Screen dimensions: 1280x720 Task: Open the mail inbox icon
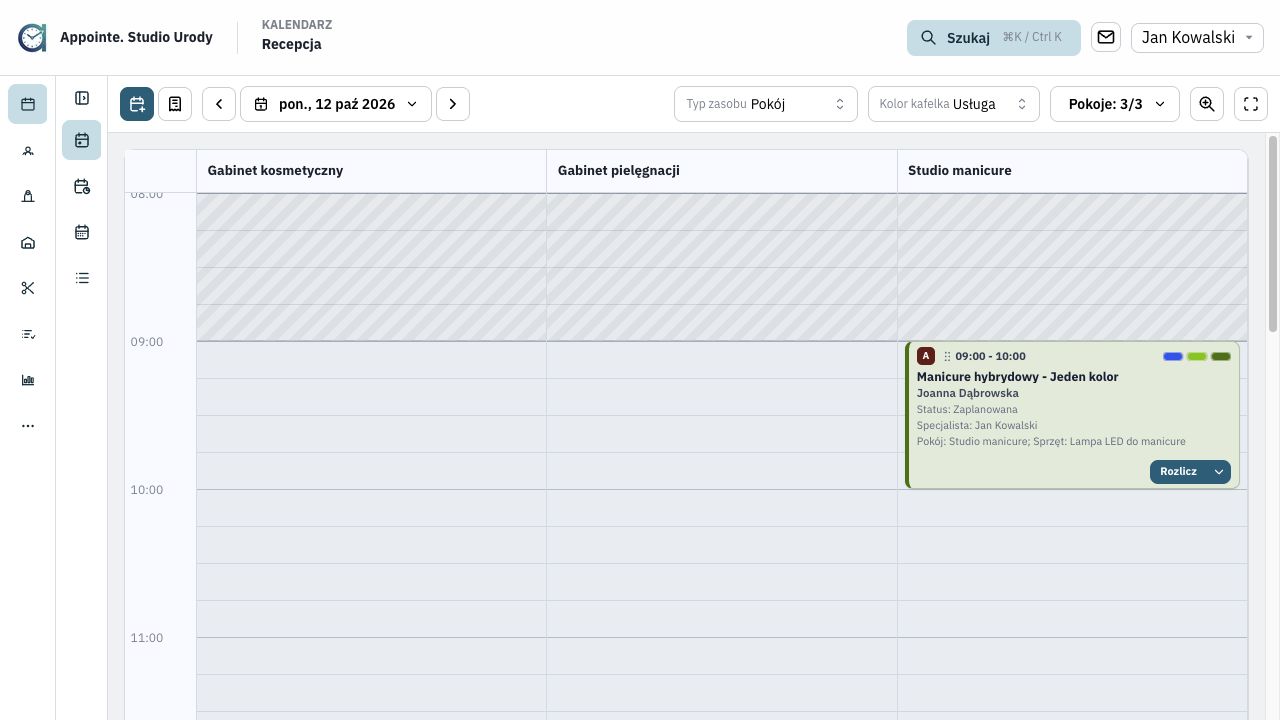click(1106, 38)
